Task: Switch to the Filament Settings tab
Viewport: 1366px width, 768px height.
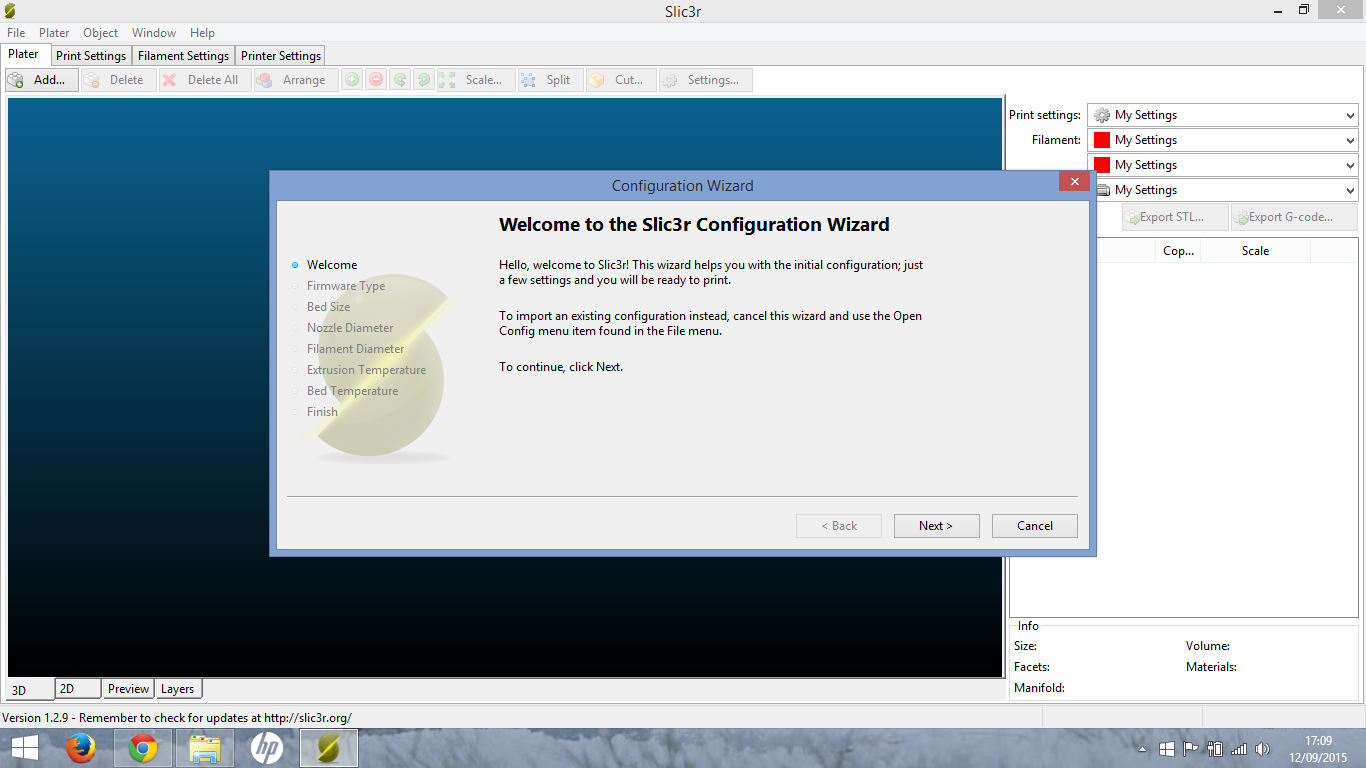Action: (183, 56)
